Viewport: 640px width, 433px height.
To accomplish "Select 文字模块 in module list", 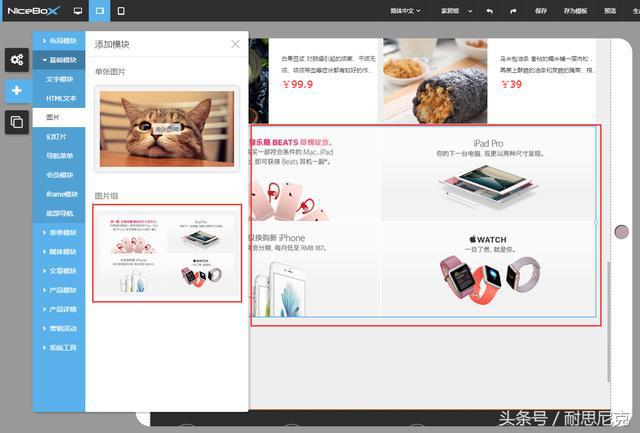I will point(61,79).
